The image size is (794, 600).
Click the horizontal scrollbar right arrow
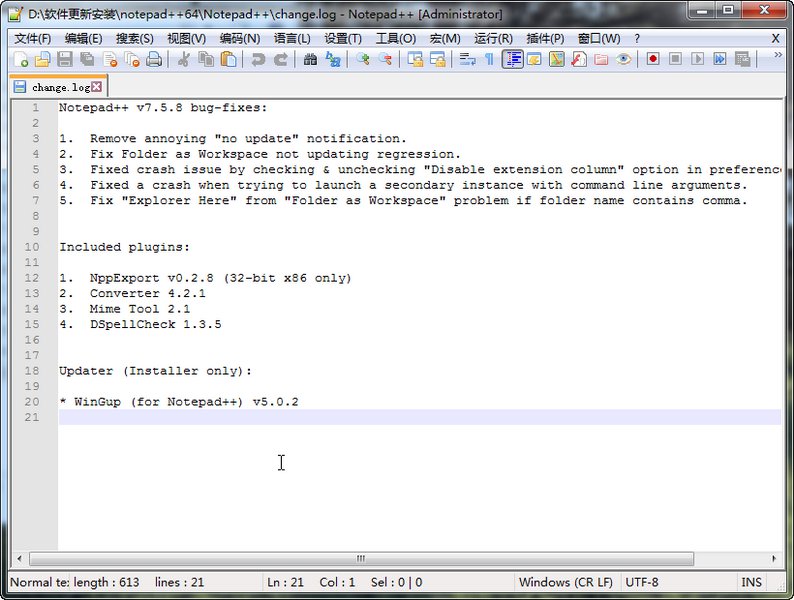[774, 558]
